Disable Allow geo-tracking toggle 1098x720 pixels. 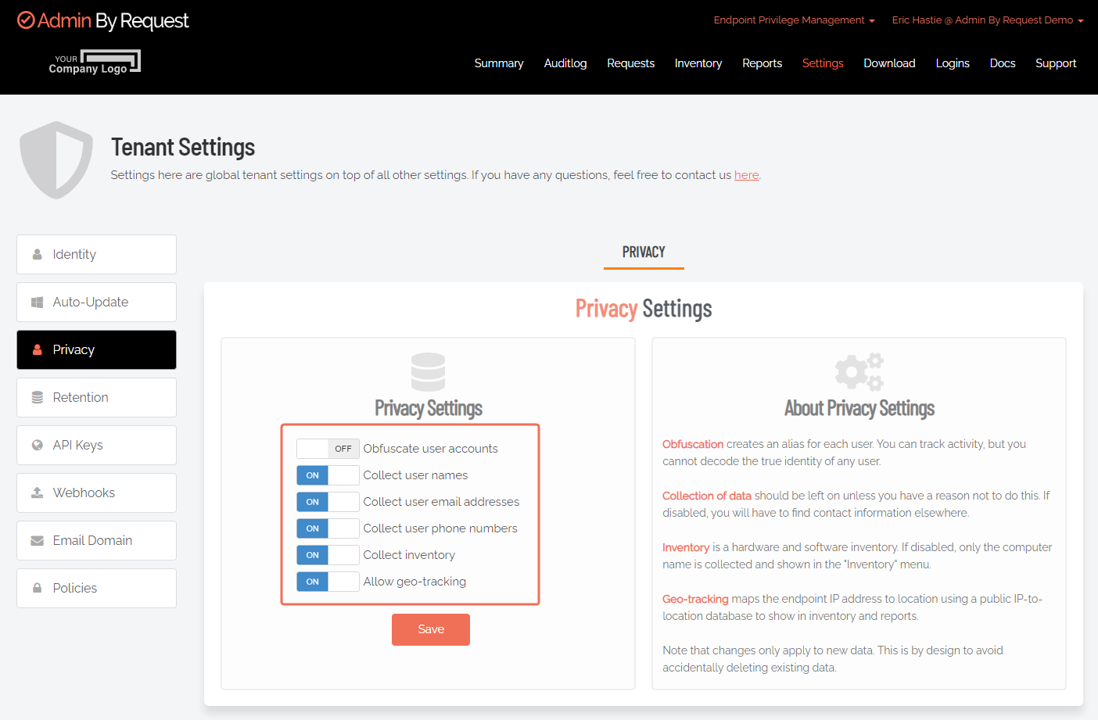coord(328,581)
